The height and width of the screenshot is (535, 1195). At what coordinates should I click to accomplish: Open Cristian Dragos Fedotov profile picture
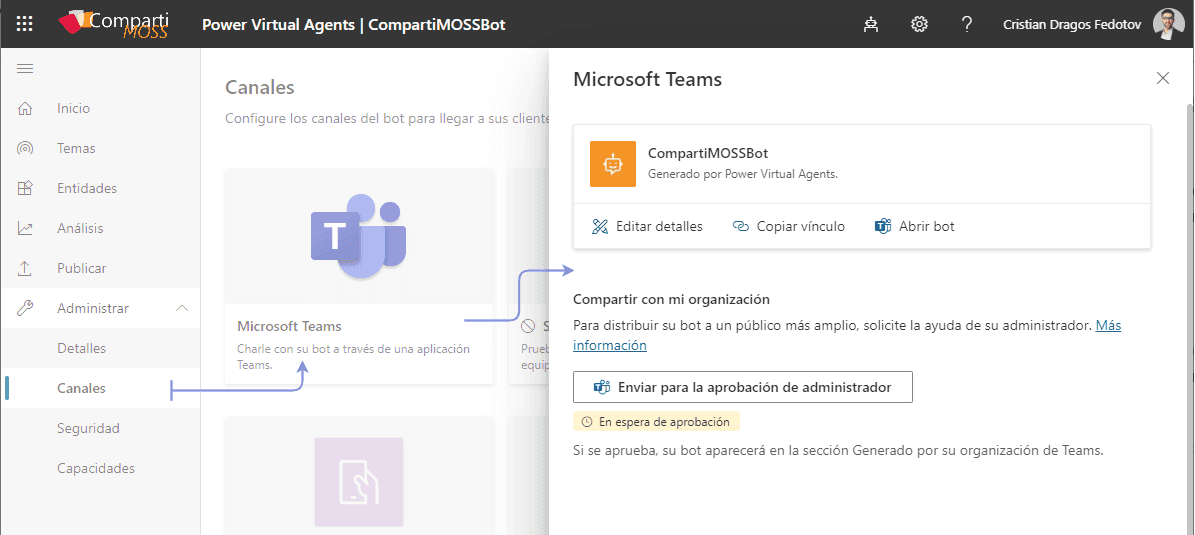pos(1168,24)
